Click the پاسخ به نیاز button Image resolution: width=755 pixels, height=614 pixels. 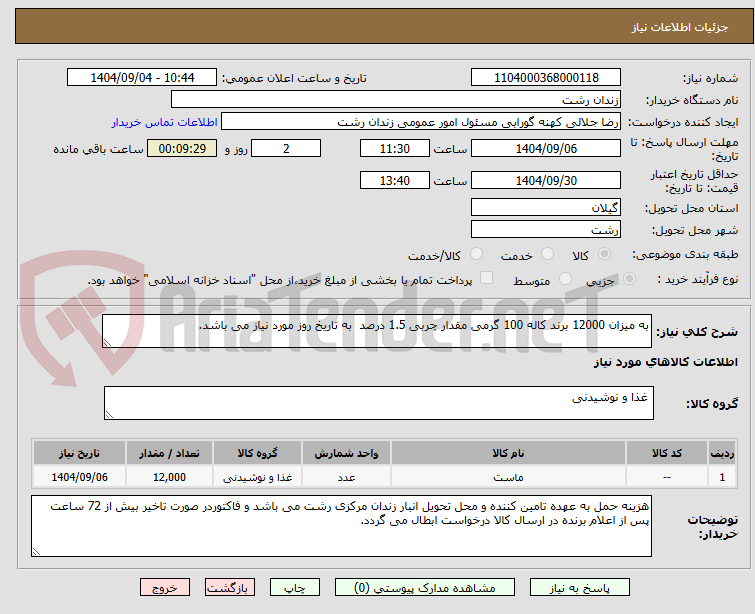[x=579, y=588]
